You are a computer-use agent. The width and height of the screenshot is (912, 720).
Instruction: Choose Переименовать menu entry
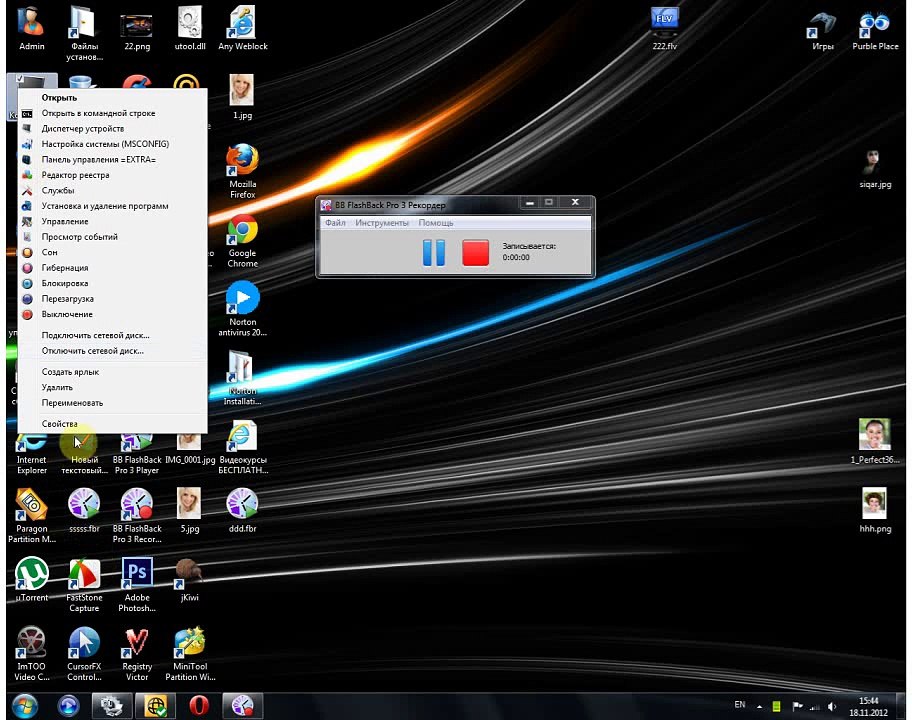[112, 403]
